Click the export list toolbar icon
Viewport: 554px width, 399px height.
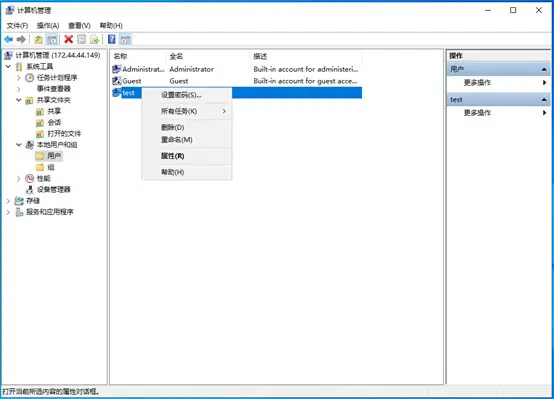click(94, 40)
